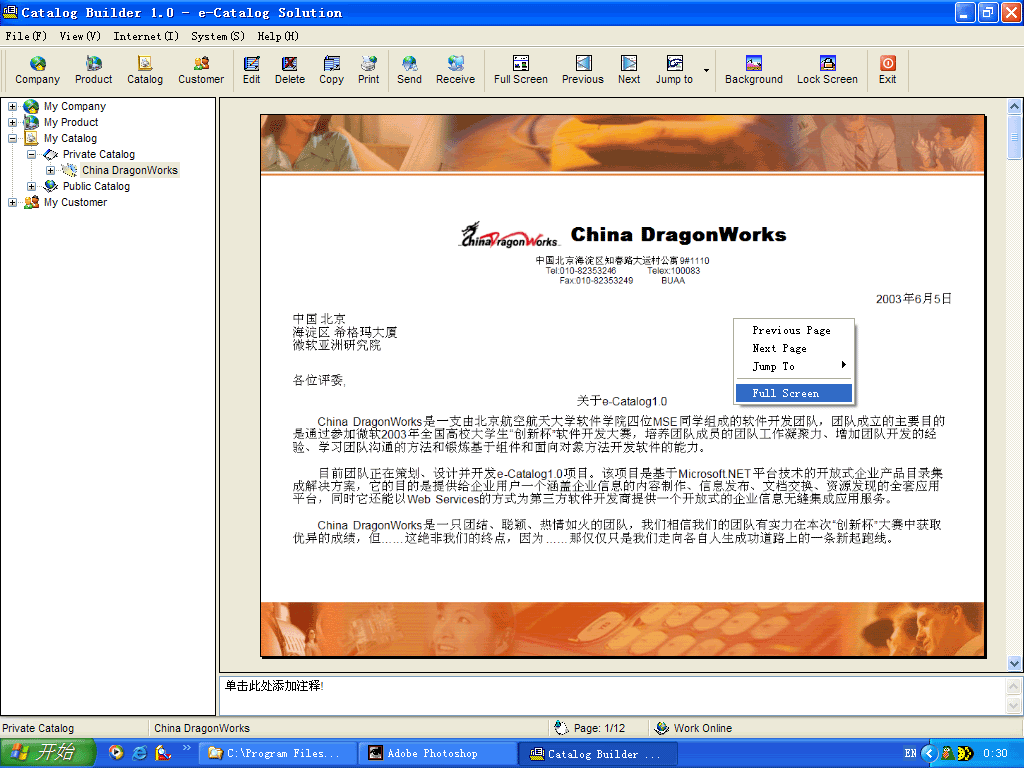
Task: Print the catalog via Print icon
Action: click(368, 70)
